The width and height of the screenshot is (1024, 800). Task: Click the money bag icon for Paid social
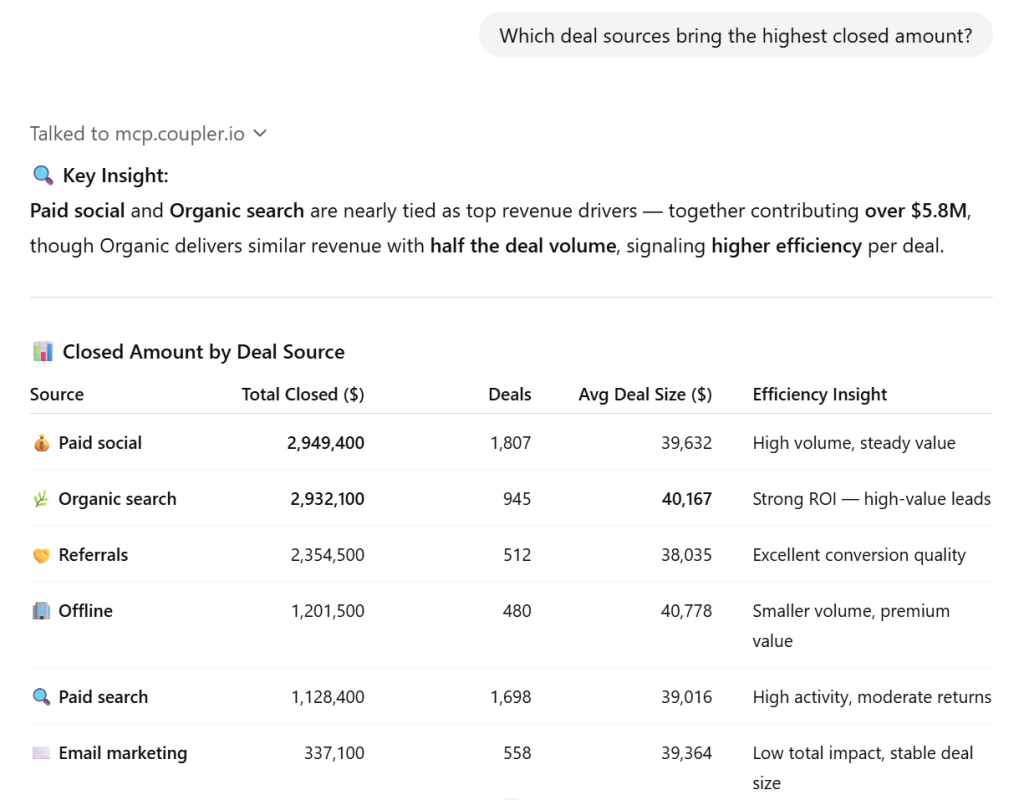[x=41, y=443]
